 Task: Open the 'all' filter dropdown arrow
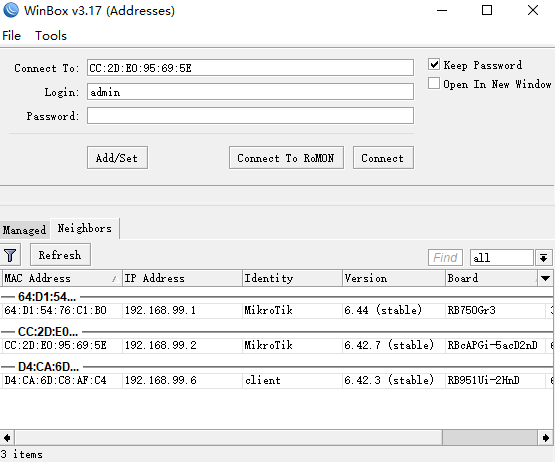544,257
